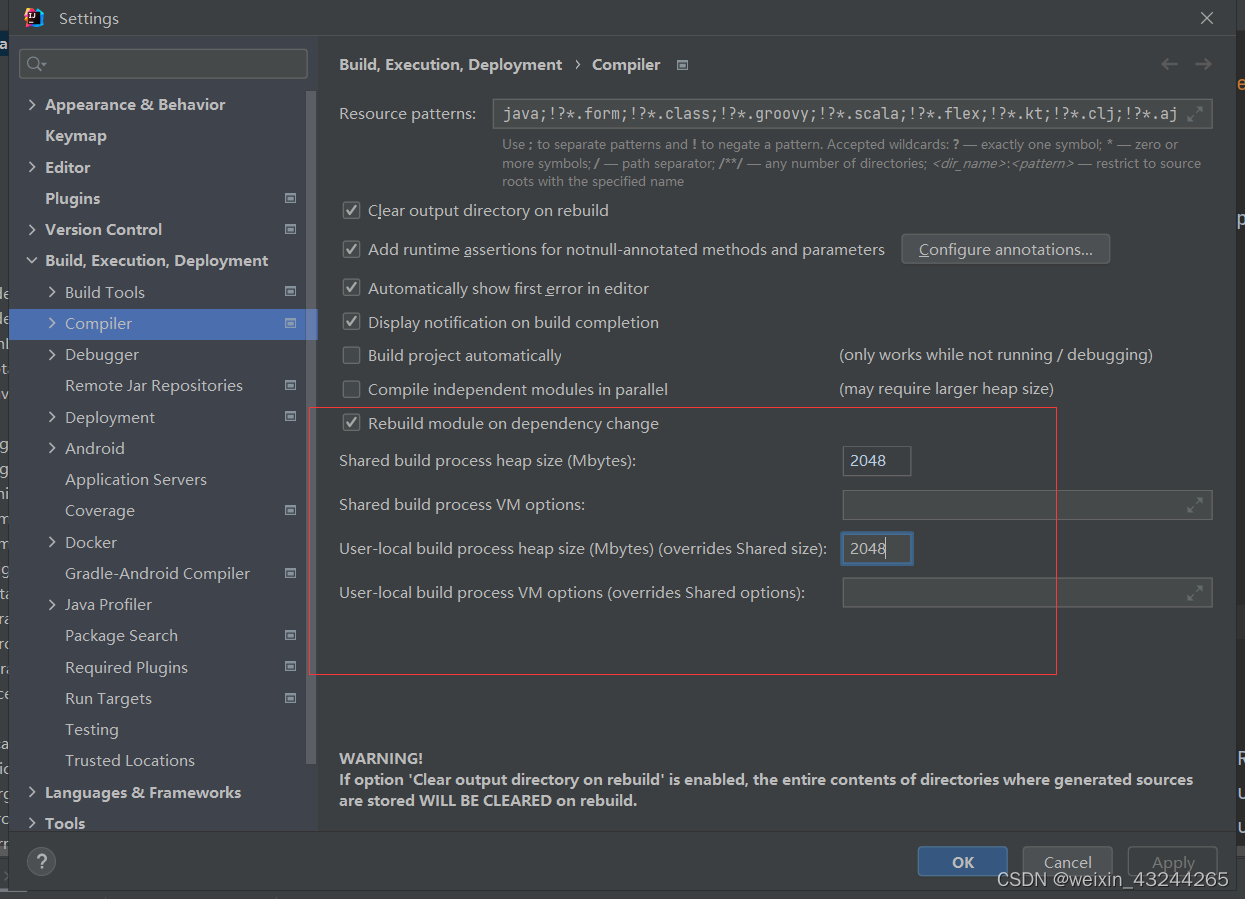Disable Clear output directory on rebuild
1245x899 pixels.
pos(351,210)
